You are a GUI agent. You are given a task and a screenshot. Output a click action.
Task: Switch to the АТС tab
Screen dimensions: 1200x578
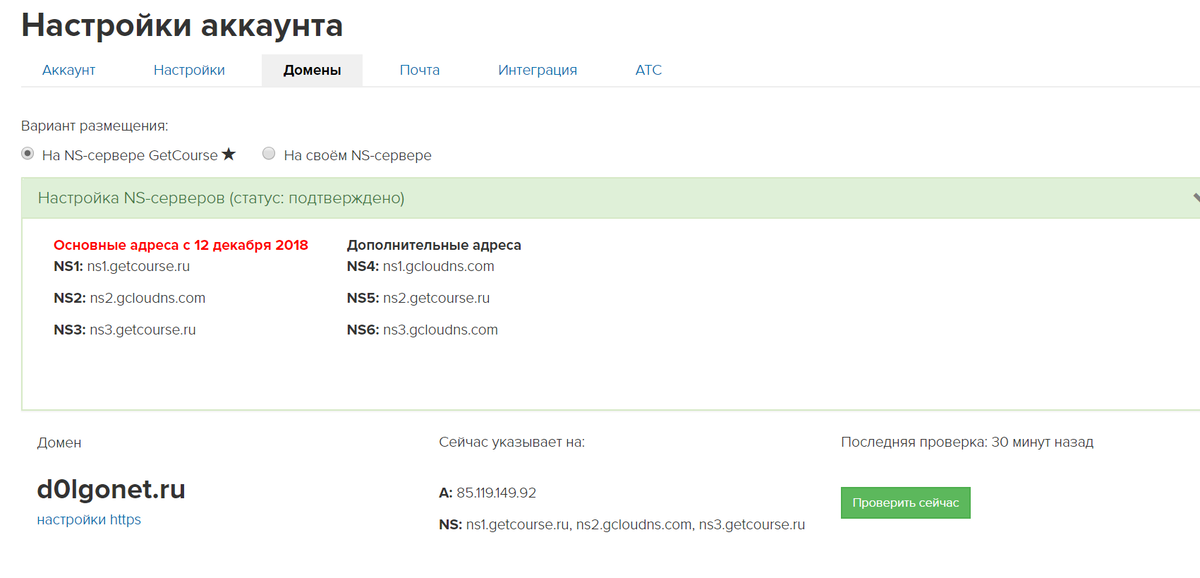(648, 70)
